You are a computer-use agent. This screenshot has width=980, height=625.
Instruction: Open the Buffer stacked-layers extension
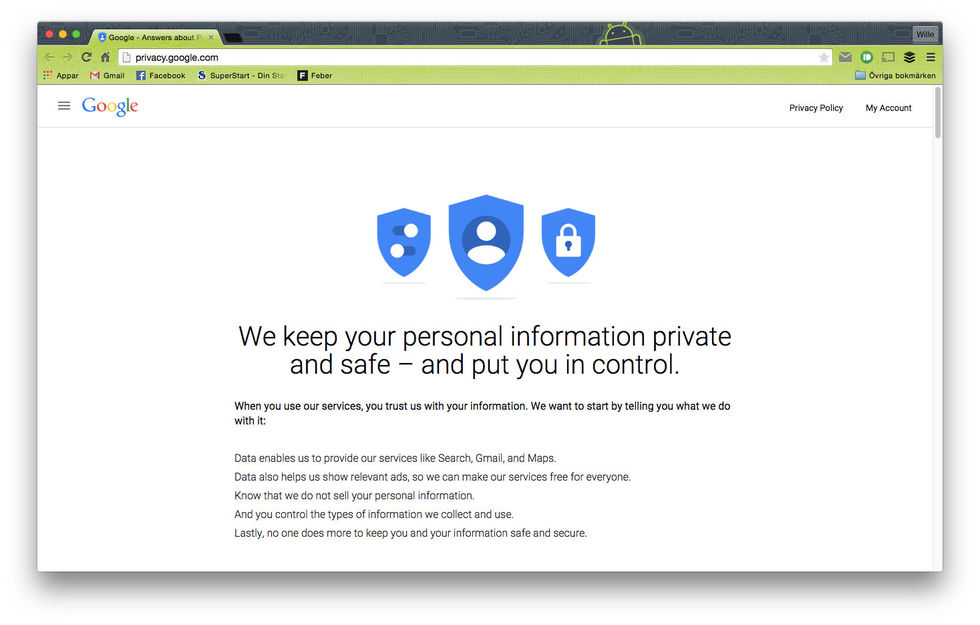pyautogui.click(x=909, y=57)
